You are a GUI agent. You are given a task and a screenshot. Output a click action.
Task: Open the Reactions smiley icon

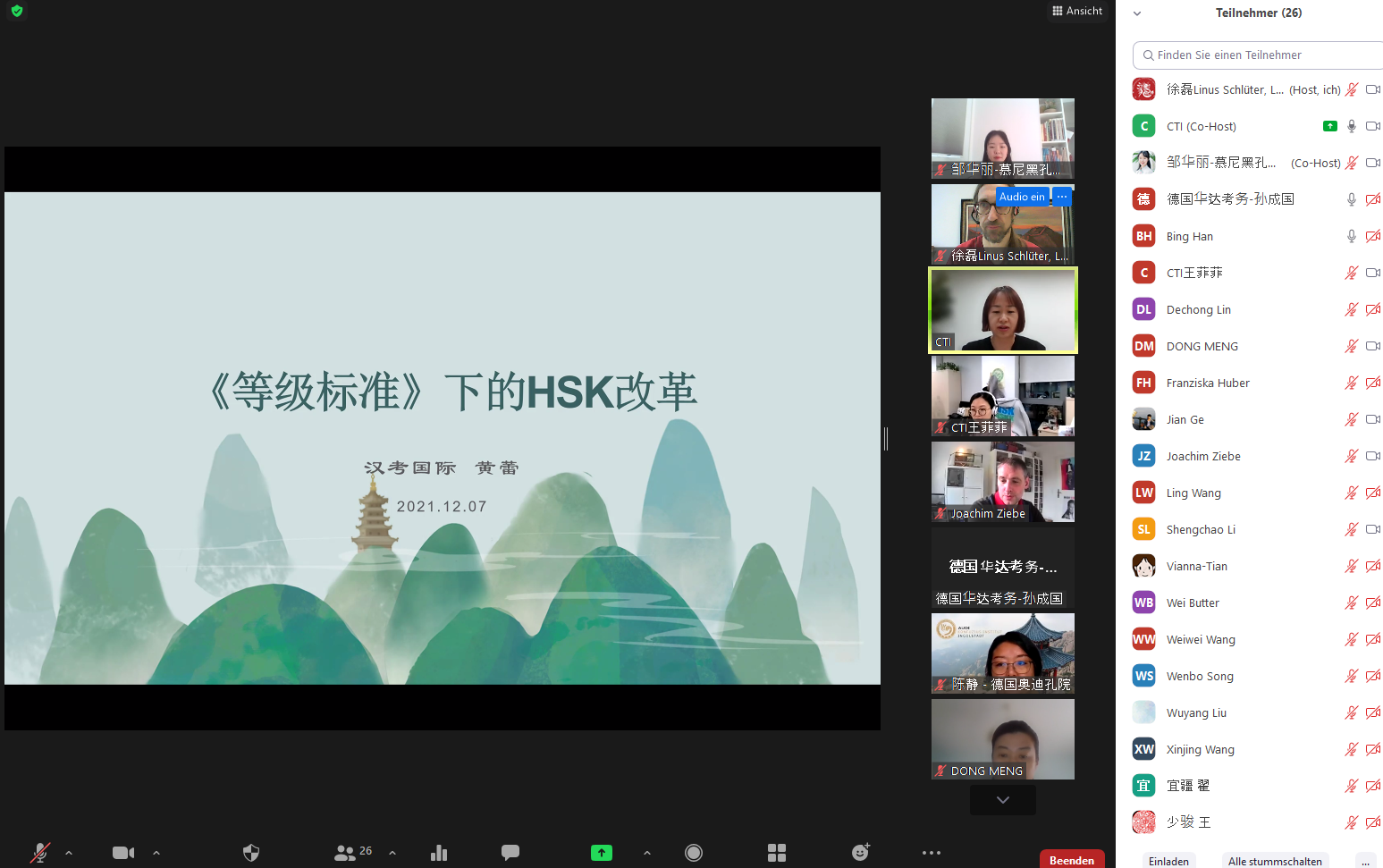(x=861, y=852)
